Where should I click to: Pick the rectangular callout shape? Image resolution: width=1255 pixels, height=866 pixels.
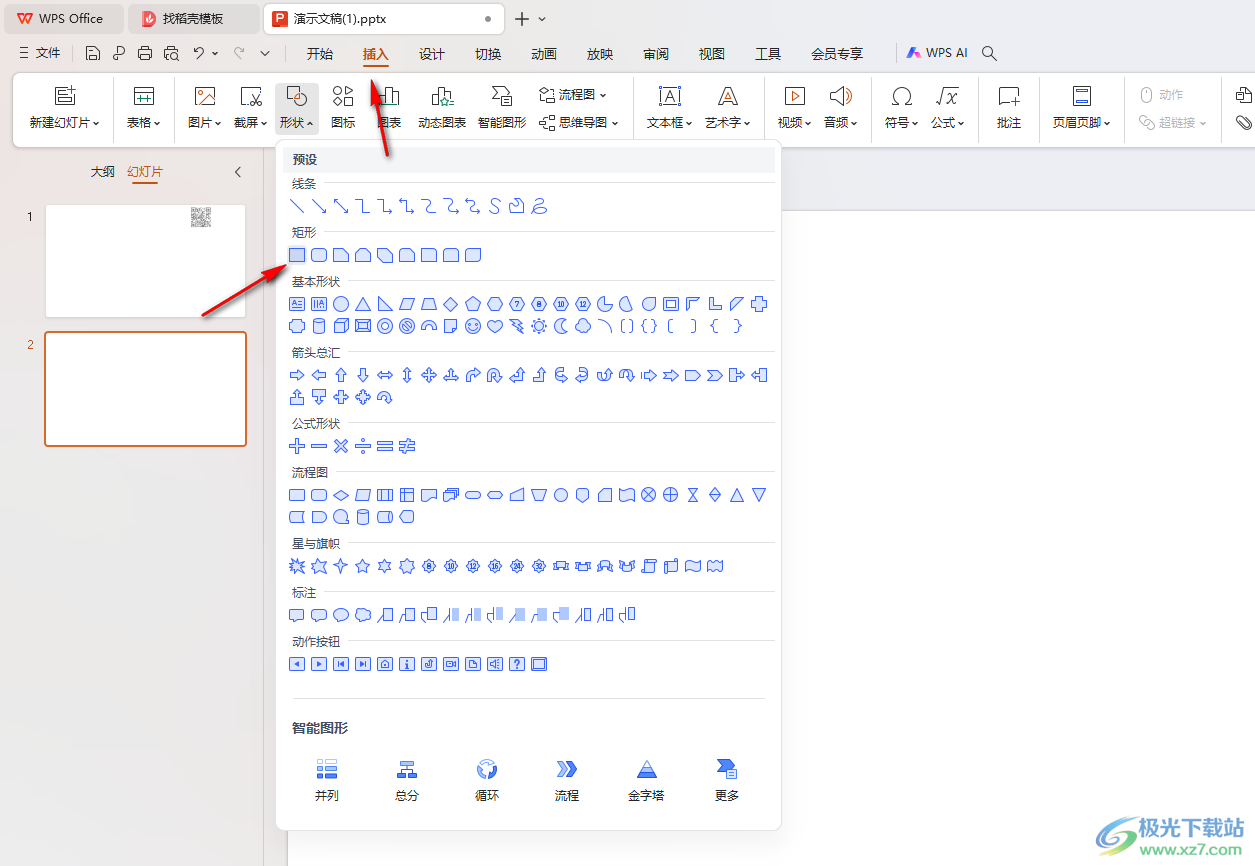pos(297,615)
